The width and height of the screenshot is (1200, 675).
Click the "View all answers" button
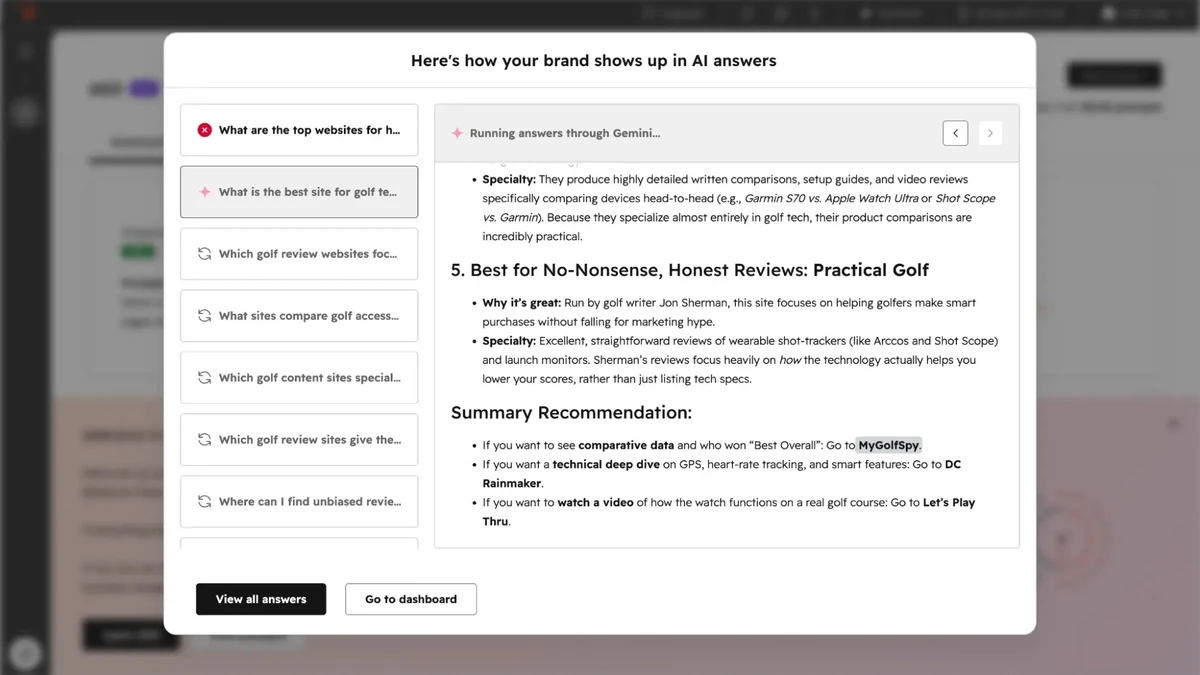[x=261, y=599]
